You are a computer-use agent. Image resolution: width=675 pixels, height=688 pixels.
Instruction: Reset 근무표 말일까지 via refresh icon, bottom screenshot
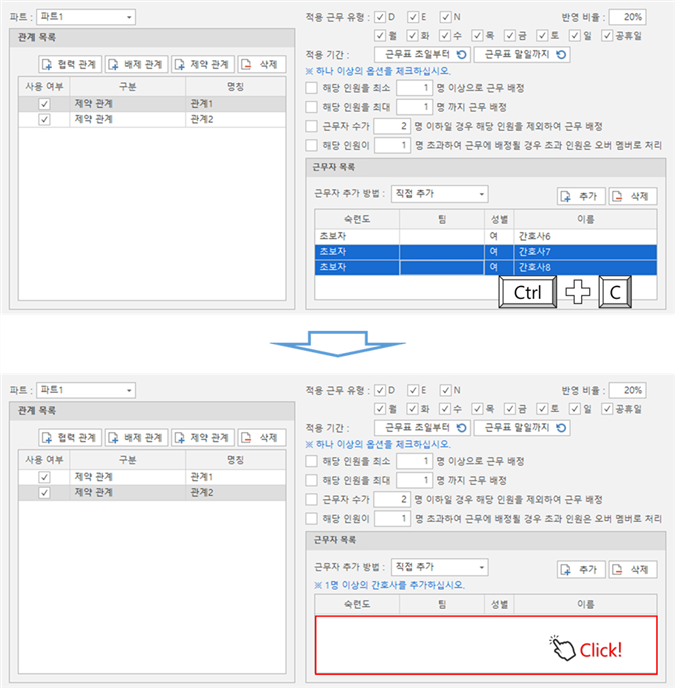561,428
